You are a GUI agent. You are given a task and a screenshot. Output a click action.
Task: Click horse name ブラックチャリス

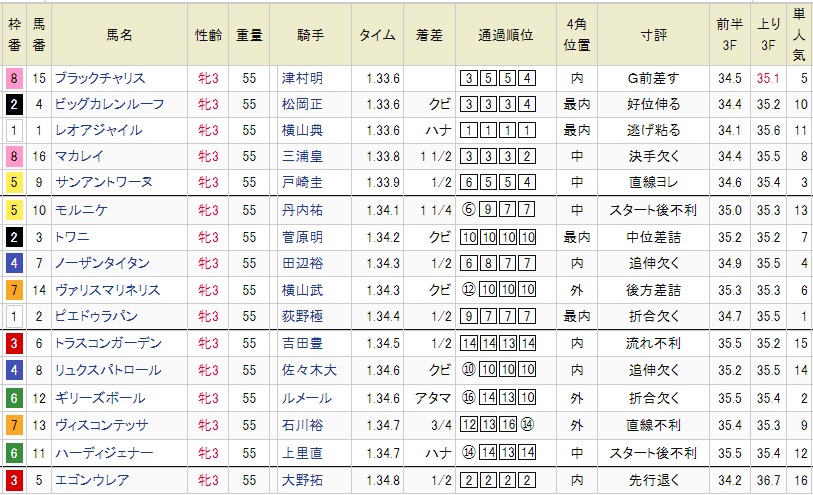coord(100,78)
